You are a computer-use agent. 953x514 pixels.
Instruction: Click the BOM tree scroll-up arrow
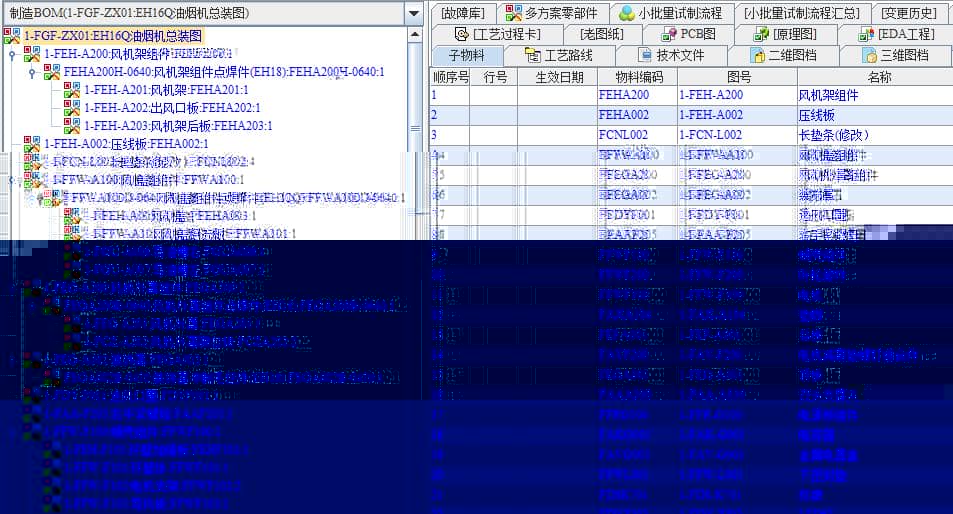click(415, 35)
